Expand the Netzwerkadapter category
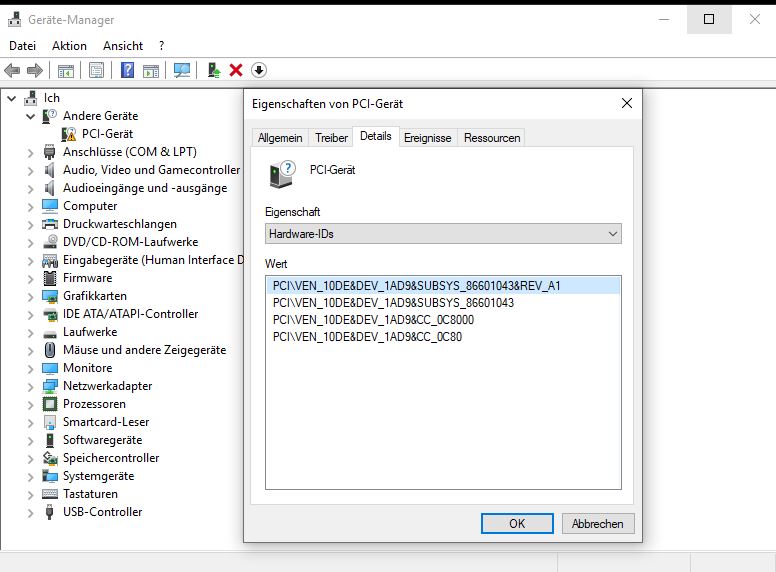Viewport: 776px width, 572px height. click(31, 387)
